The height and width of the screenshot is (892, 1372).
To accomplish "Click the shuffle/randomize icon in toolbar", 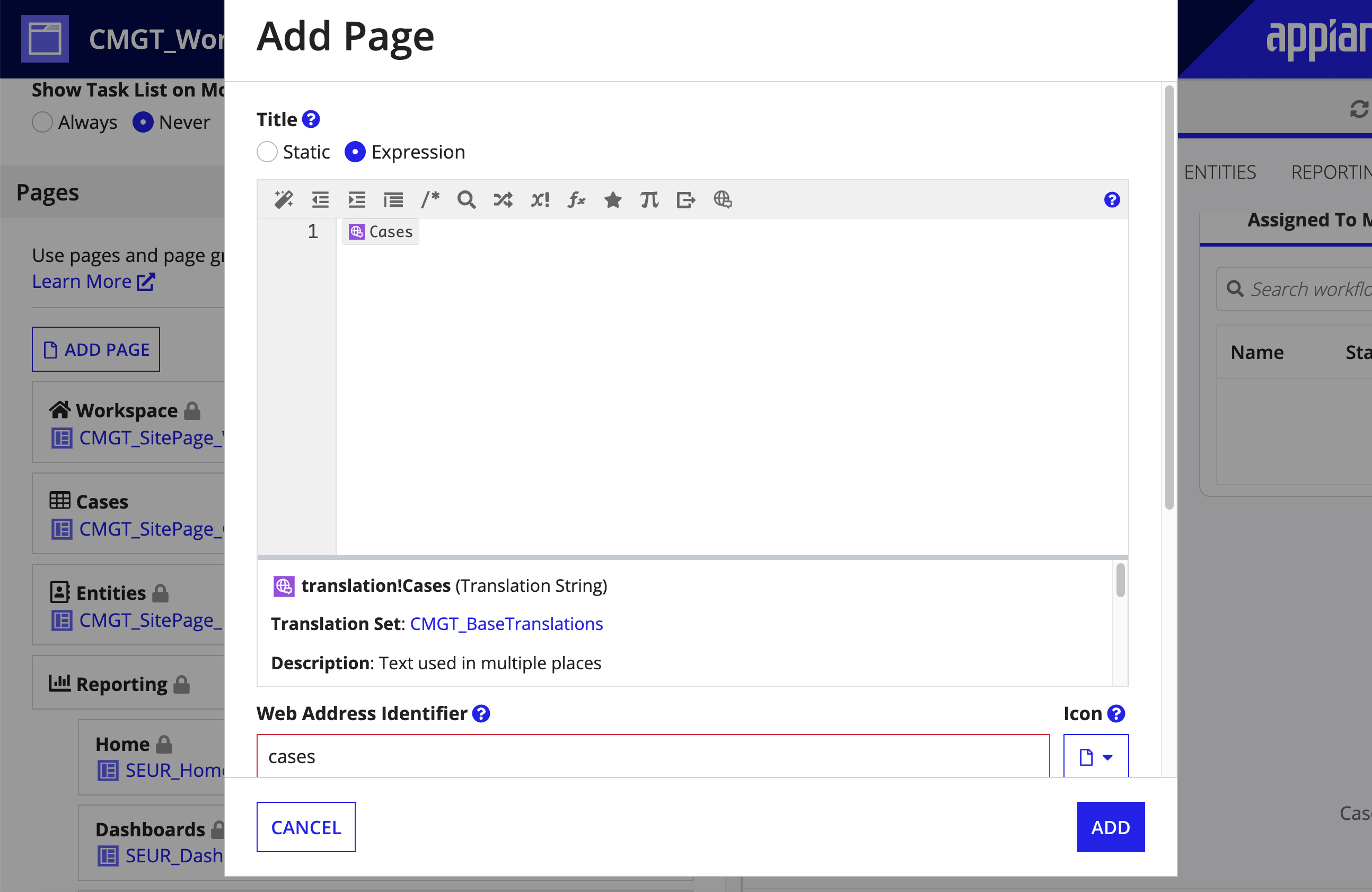I will (x=504, y=199).
